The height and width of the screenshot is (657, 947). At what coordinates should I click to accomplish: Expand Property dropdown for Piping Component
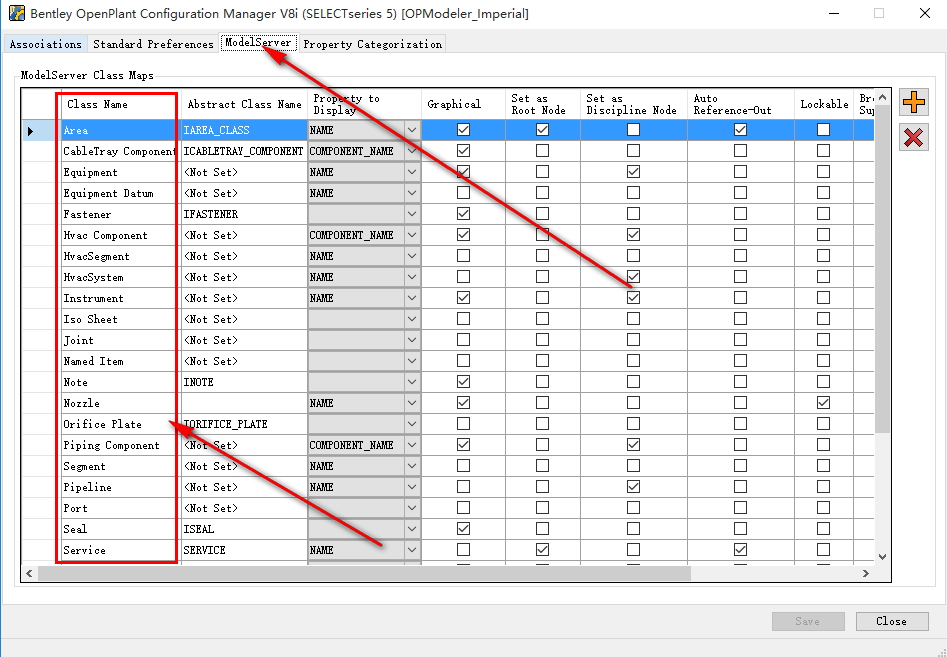pos(412,445)
